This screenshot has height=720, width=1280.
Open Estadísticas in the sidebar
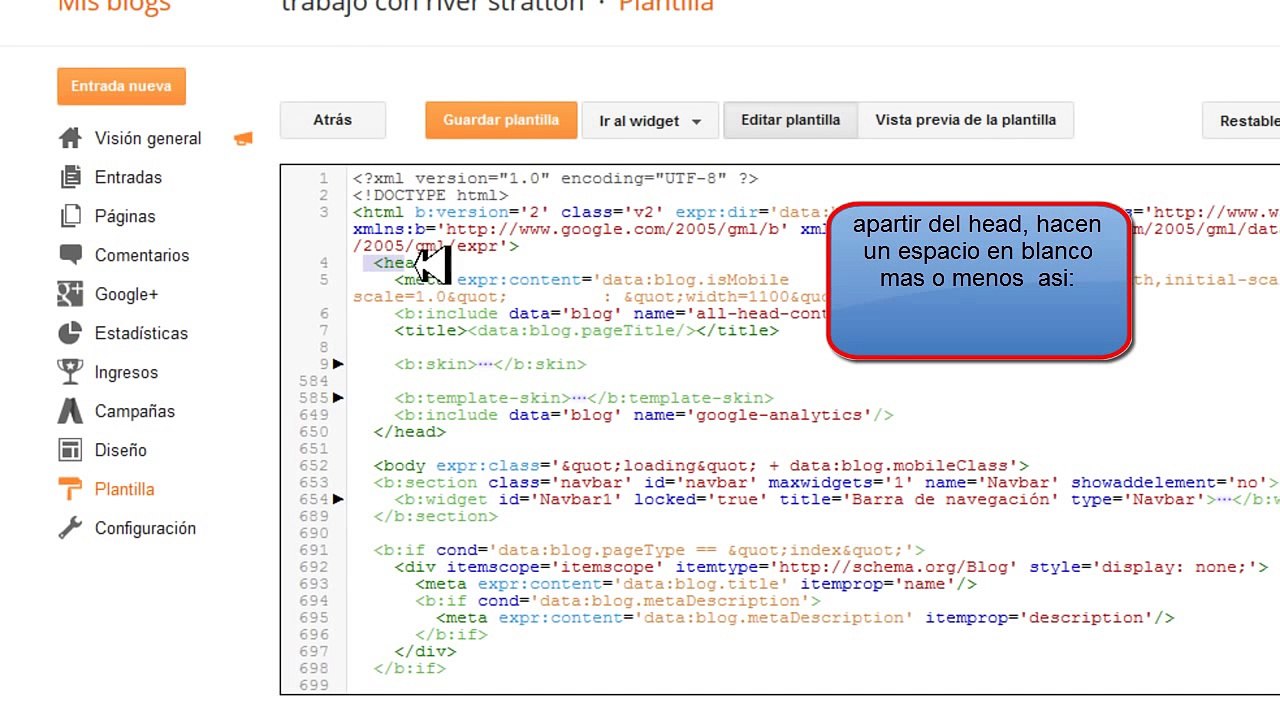[141, 333]
